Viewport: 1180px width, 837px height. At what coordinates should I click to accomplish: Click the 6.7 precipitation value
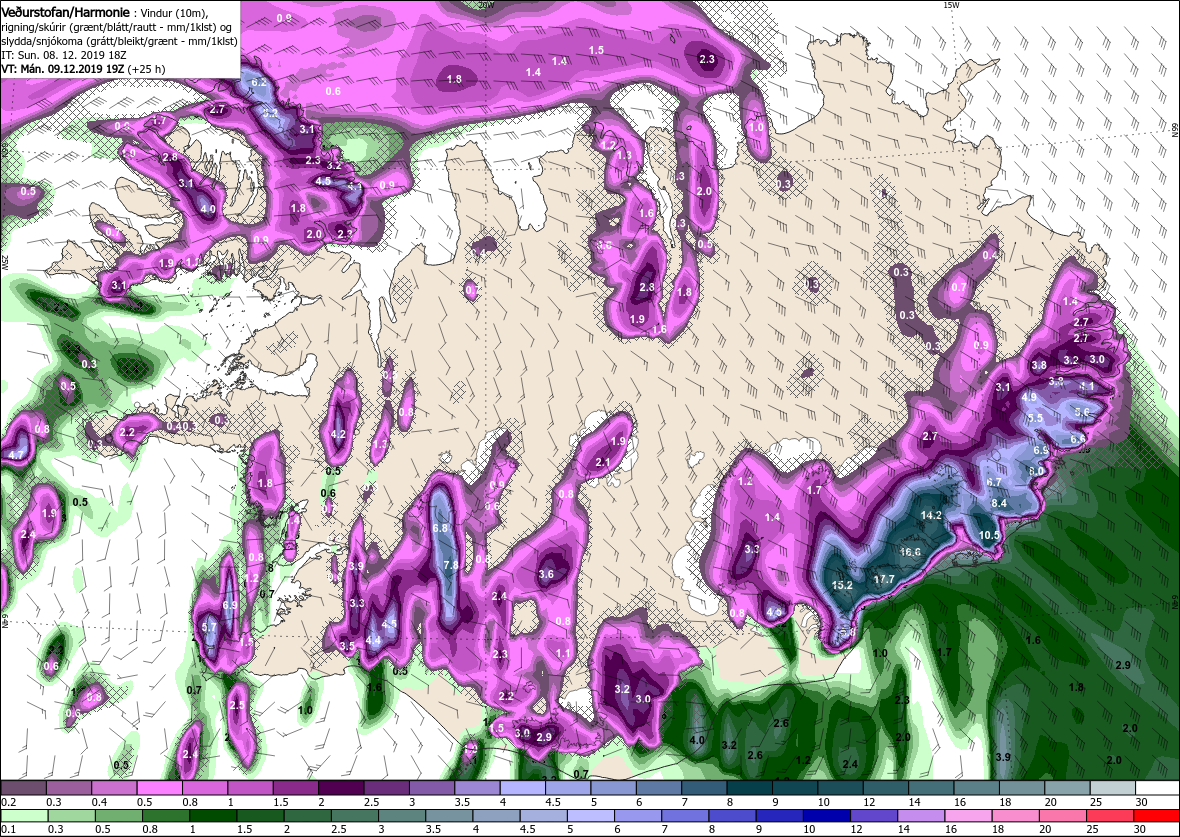994,482
